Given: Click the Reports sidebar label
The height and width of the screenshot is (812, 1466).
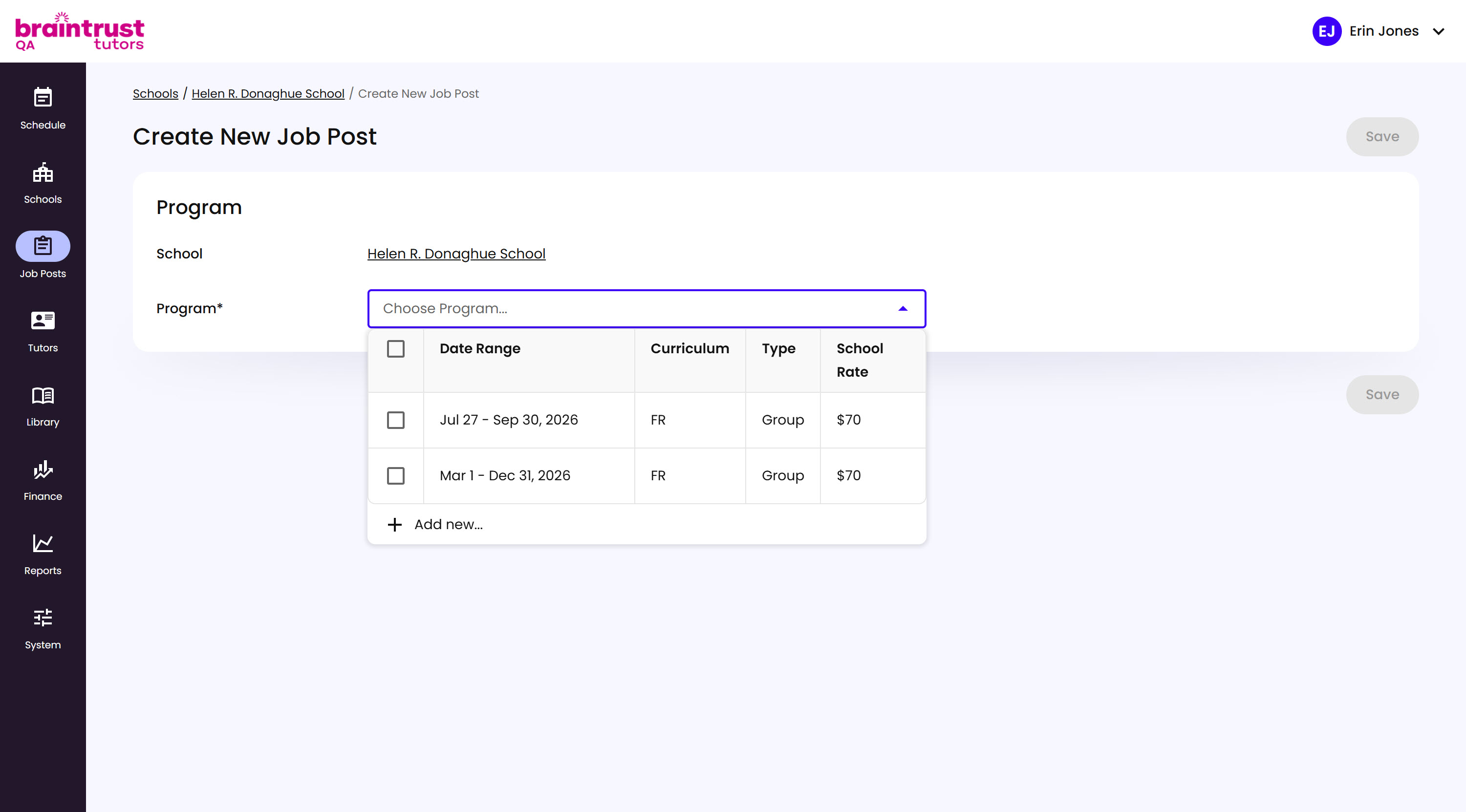Looking at the screenshot, I should [43, 570].
